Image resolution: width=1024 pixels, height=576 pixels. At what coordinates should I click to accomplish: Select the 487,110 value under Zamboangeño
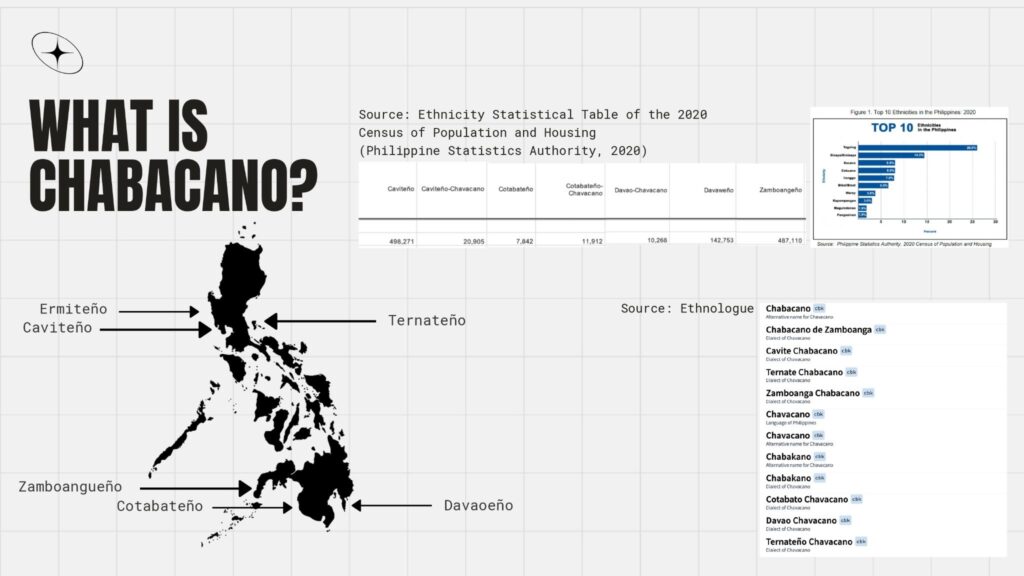[782, 240]
